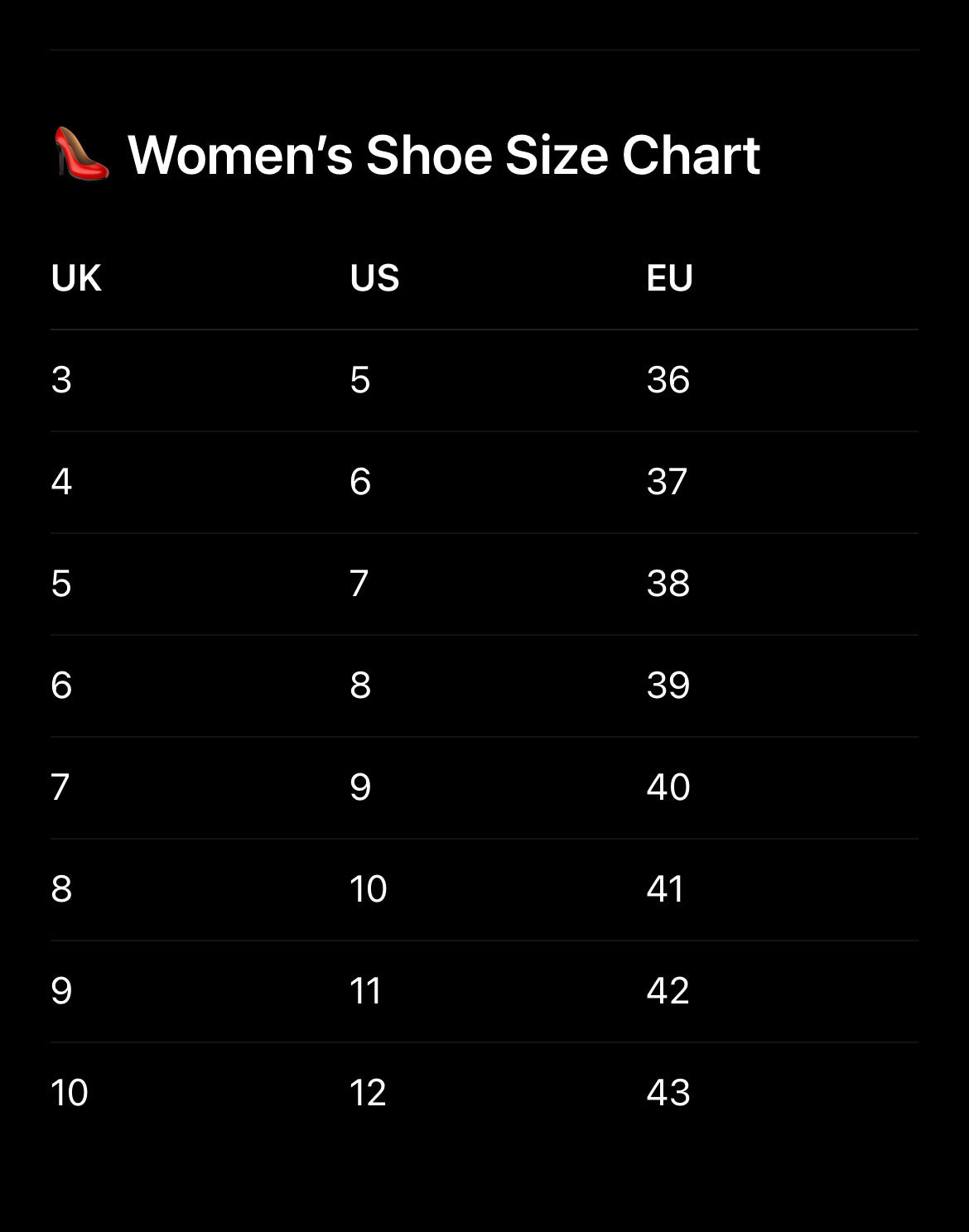Select EU size 36 cell
Image resolution: width=969 pixels, height=1232 pixels.
click(x=668, y=380)
